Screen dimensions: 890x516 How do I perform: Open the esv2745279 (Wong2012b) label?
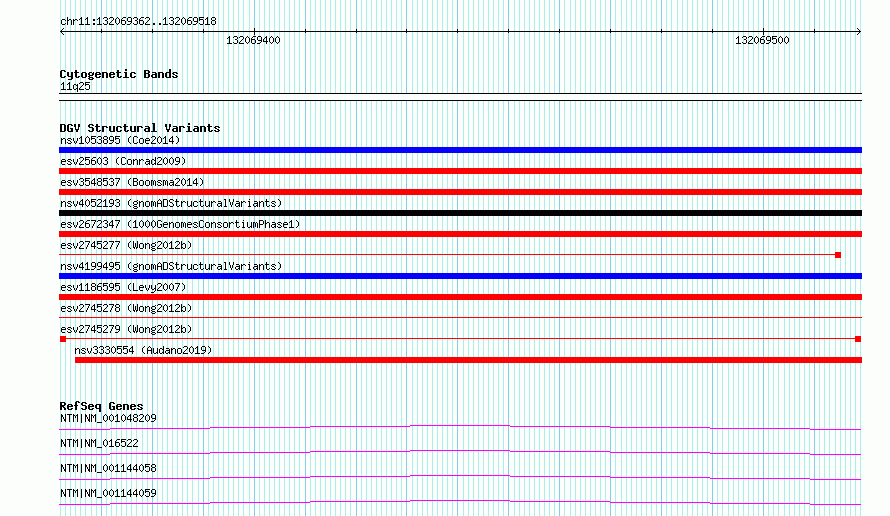tap(126, 329)
